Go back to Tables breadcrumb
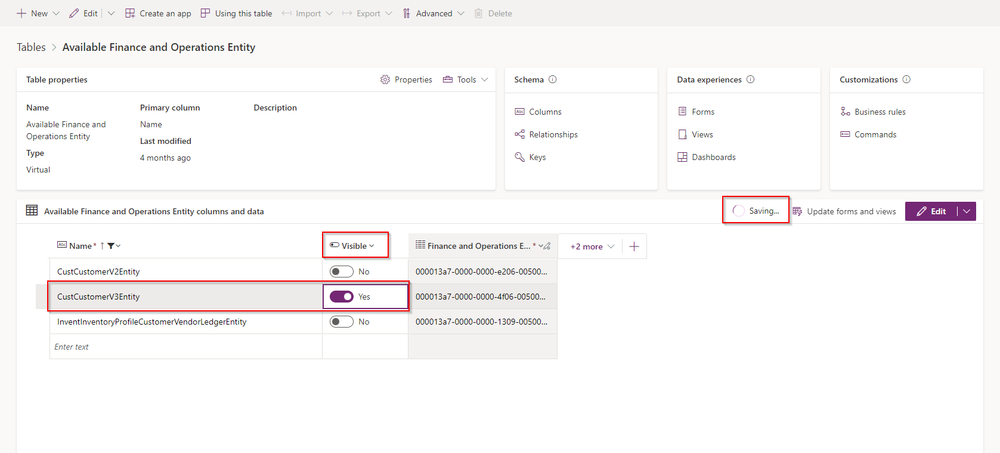Viewport: 1000px width, 453px height. 31,47
